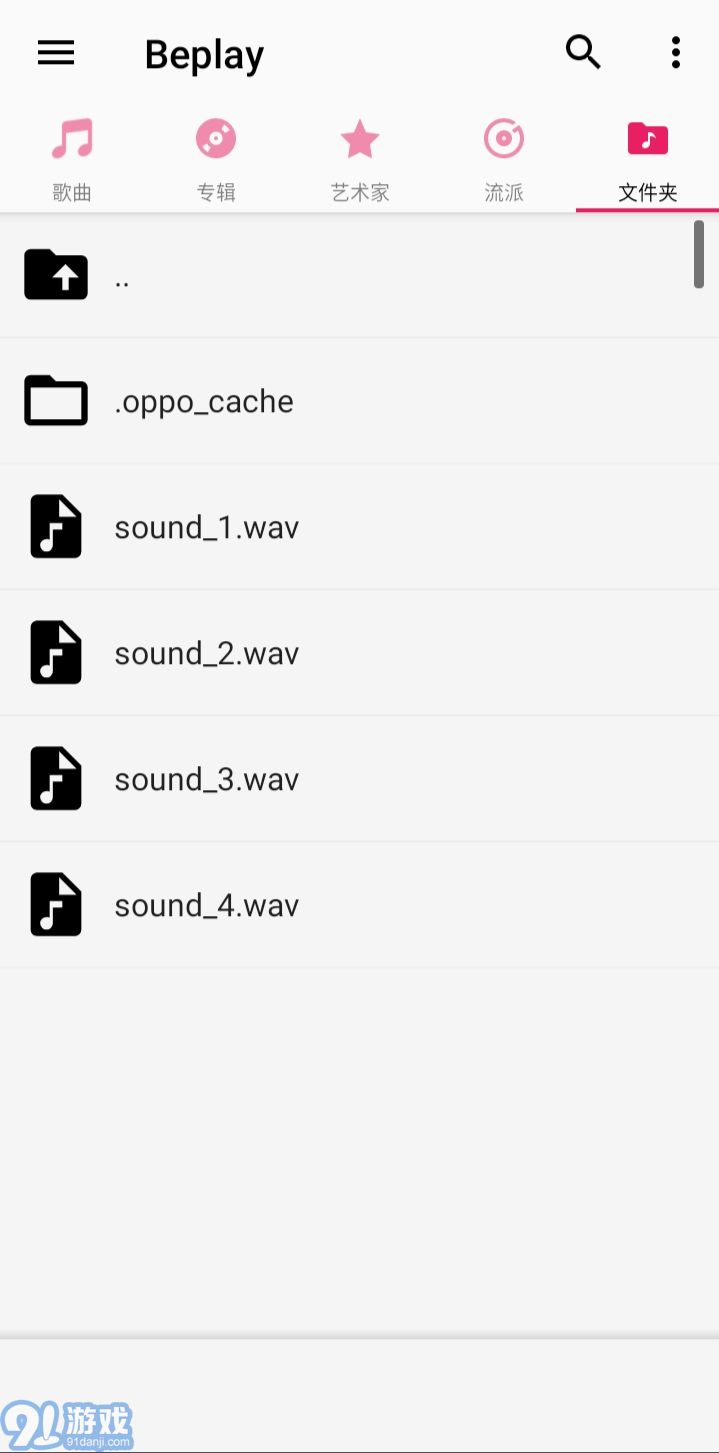Open the overflow three-dot menu
The height and width of the screenshot is (1453, 719).
click(x=676, y=52)
